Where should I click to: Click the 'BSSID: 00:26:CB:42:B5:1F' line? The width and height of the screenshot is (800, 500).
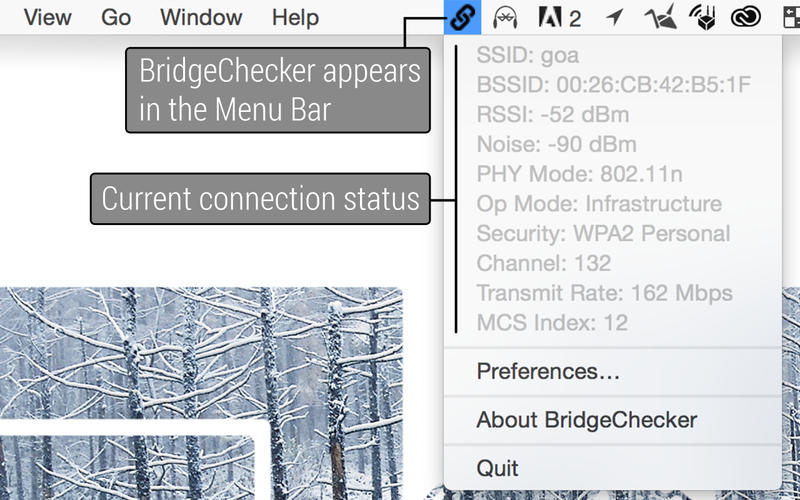point(613,85)
